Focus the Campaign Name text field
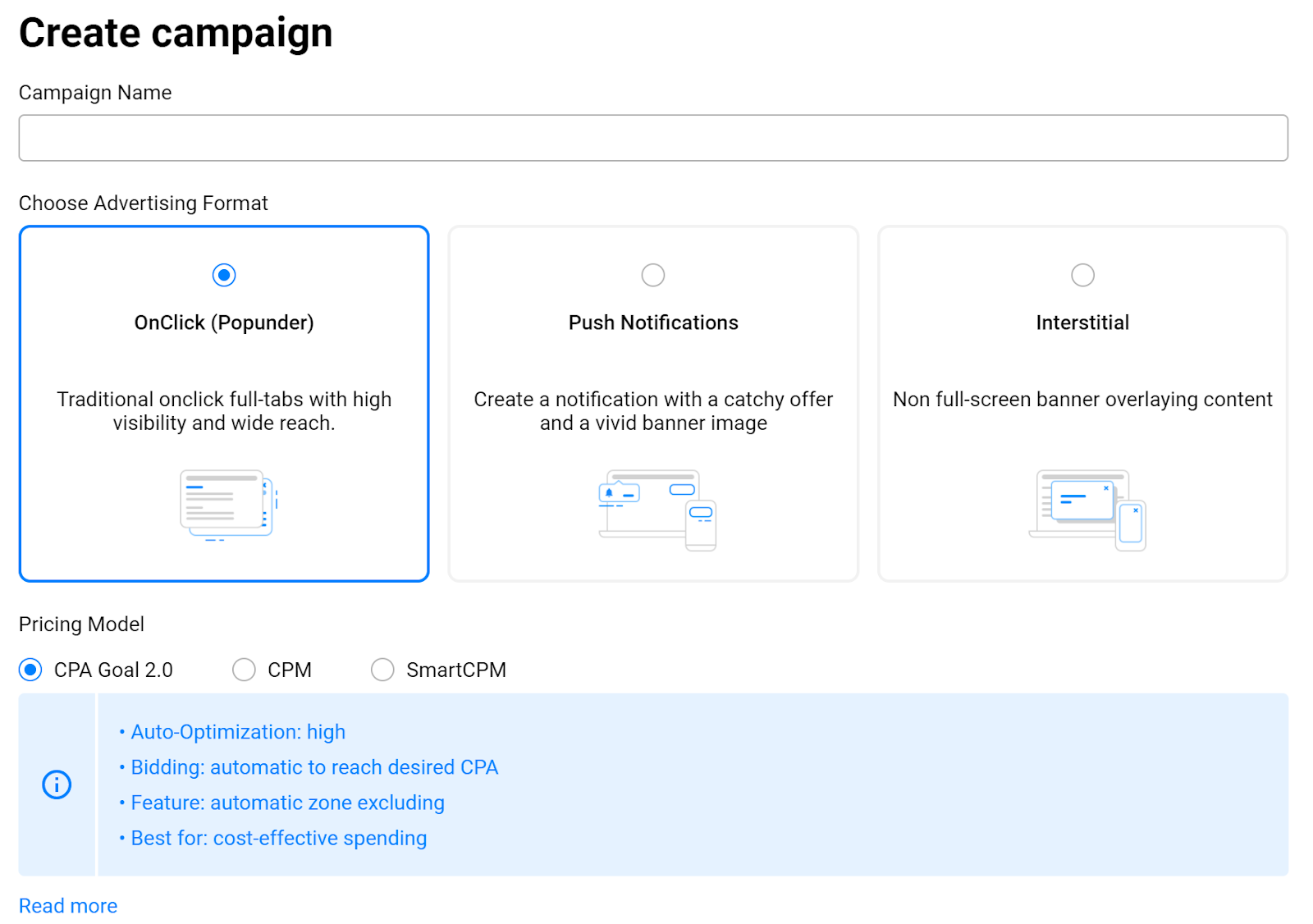Image resolution: width=1313 pixels, height=924 pixels. click(653, 138)
